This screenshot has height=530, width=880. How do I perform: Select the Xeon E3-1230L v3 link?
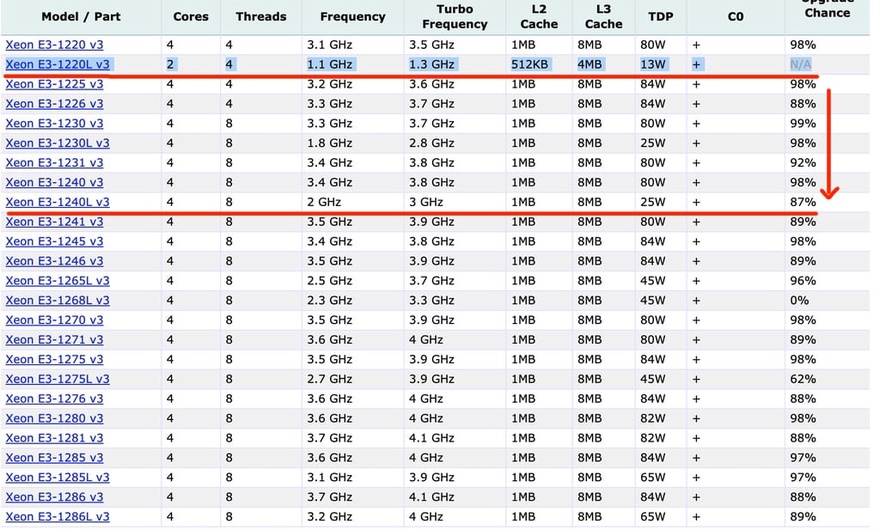(57, 143)
